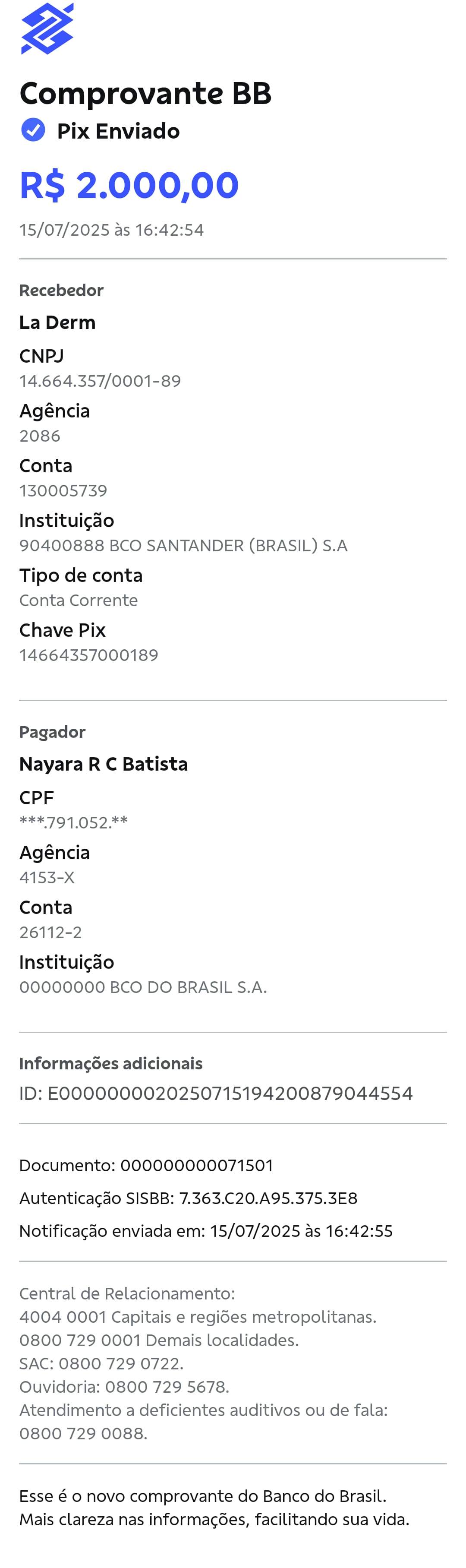Click the transaction date 15/07/2025 às 16:42:54

[111, 230]
